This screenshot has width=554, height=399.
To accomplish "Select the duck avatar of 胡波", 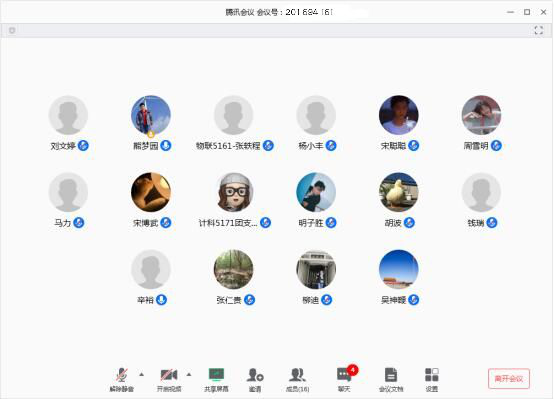I will point(399,192).
